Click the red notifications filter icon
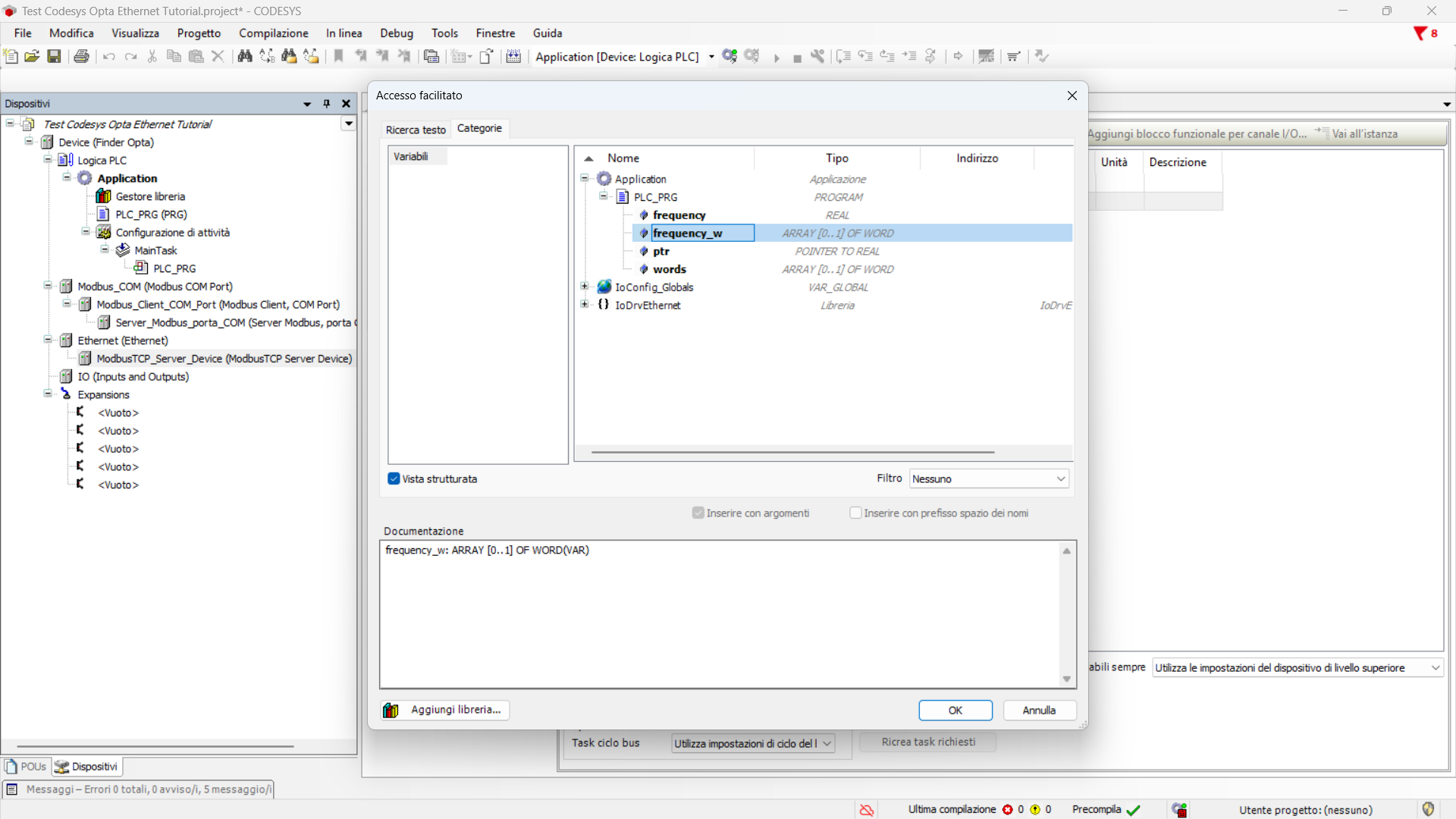 click(1420, 33)
